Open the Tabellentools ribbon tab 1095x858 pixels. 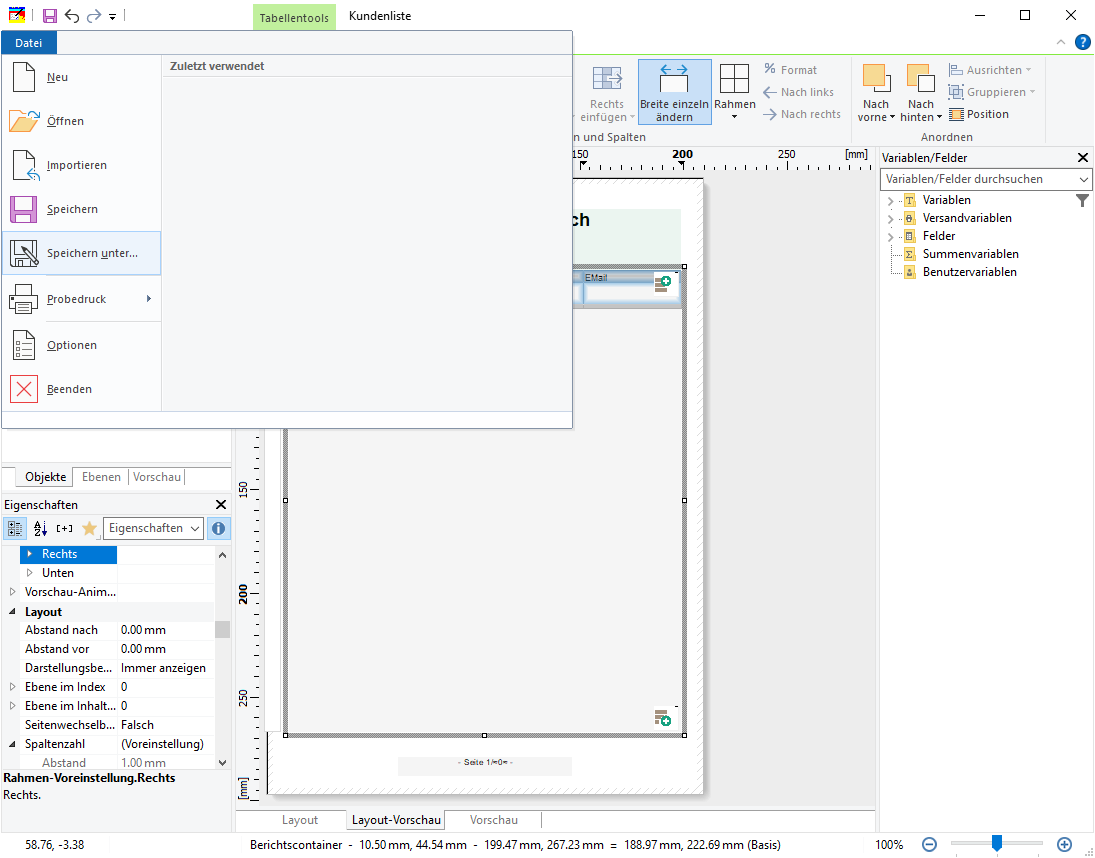pyautogui.click(x=294, y=17)
